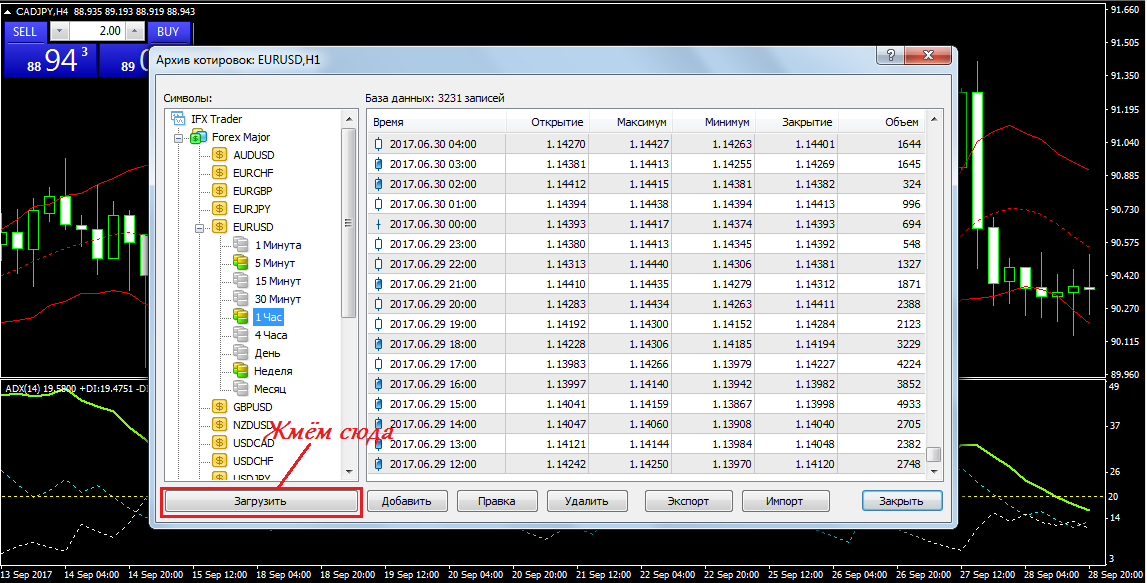Image resolution: width=1147 pixels, height=583 pixels.
Task: Sort by the Минимум column header
Action: click(714, 122)
